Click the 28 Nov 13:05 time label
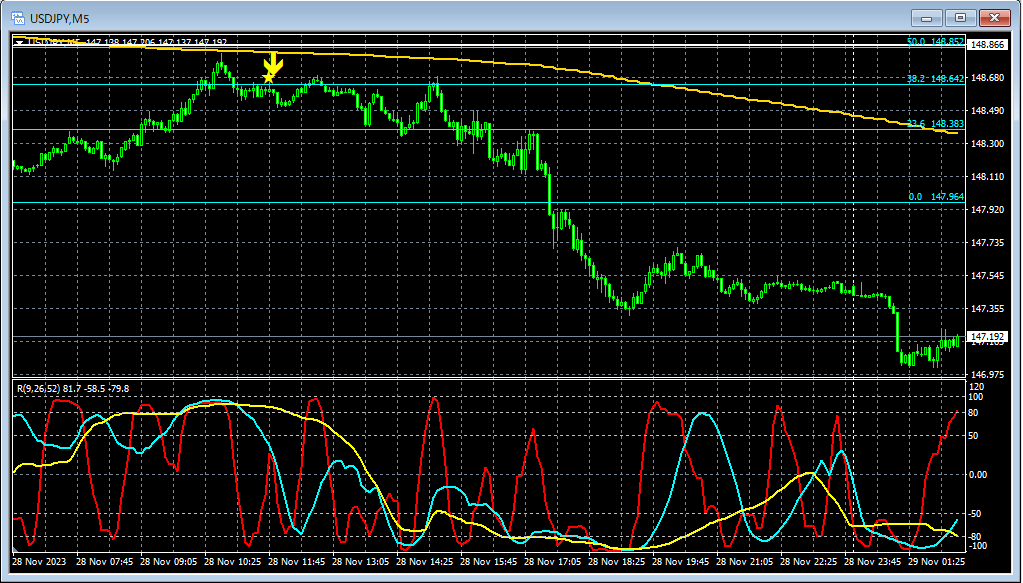The height and width of the screenshot is (583, 1023). [x=361, y=561]
